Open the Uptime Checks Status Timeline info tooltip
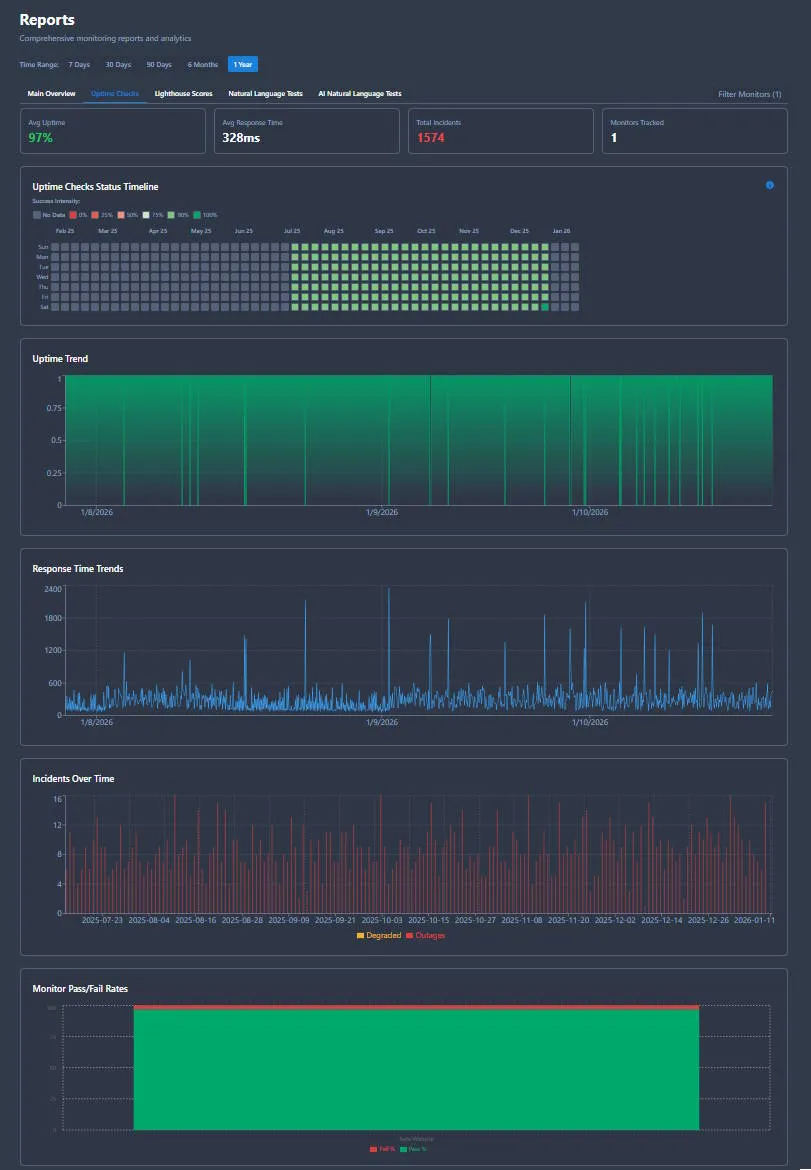Screen dimensions: 811x1170 pos(768,185)
